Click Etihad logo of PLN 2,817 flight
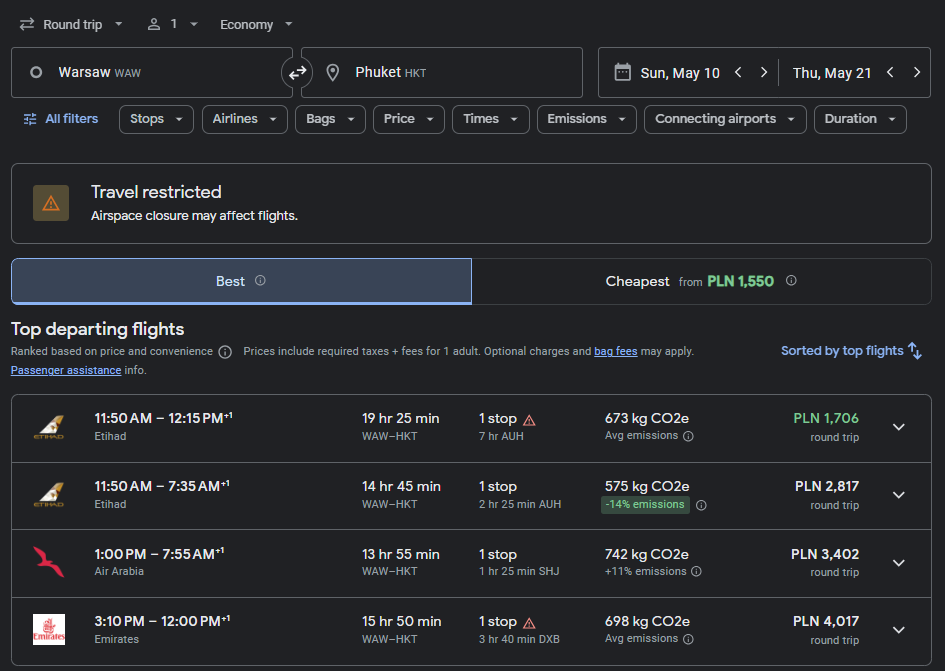This screenshot has width=945, height=671. pos(49,495)
